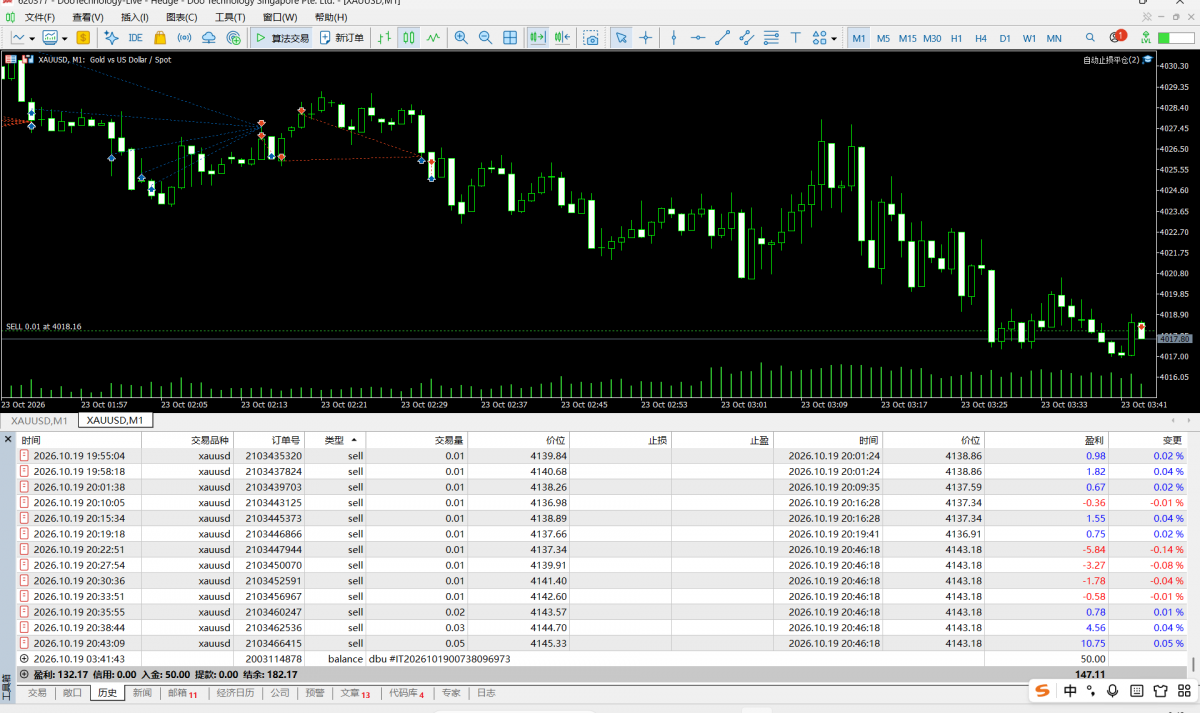This screenshot has width=1200, height=713.
Task: Open the VPS cloud hosting icon
Action: pos(209,38)
